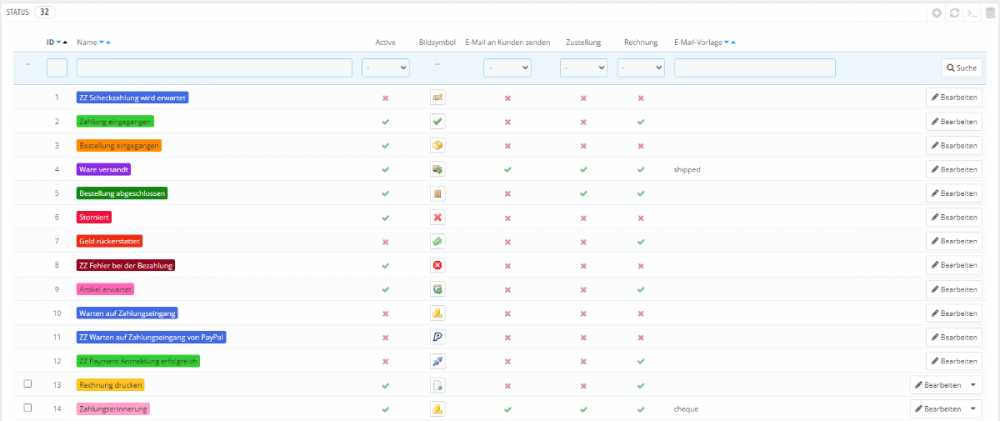Toggle Active status for ZZ Scheckzahlung wird erwartet
The height and width of the screenshot is (421, 1000).
(385, 98)
